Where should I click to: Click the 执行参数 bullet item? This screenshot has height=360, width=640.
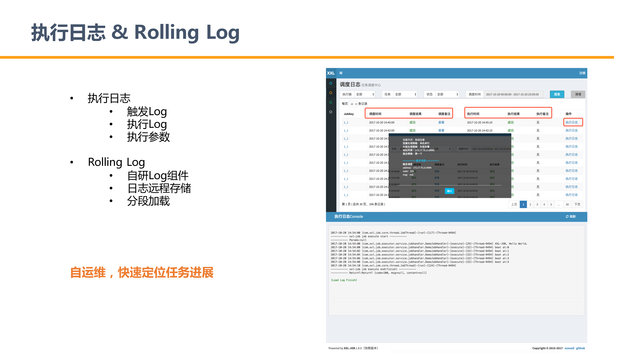click(x=148, y=137)
